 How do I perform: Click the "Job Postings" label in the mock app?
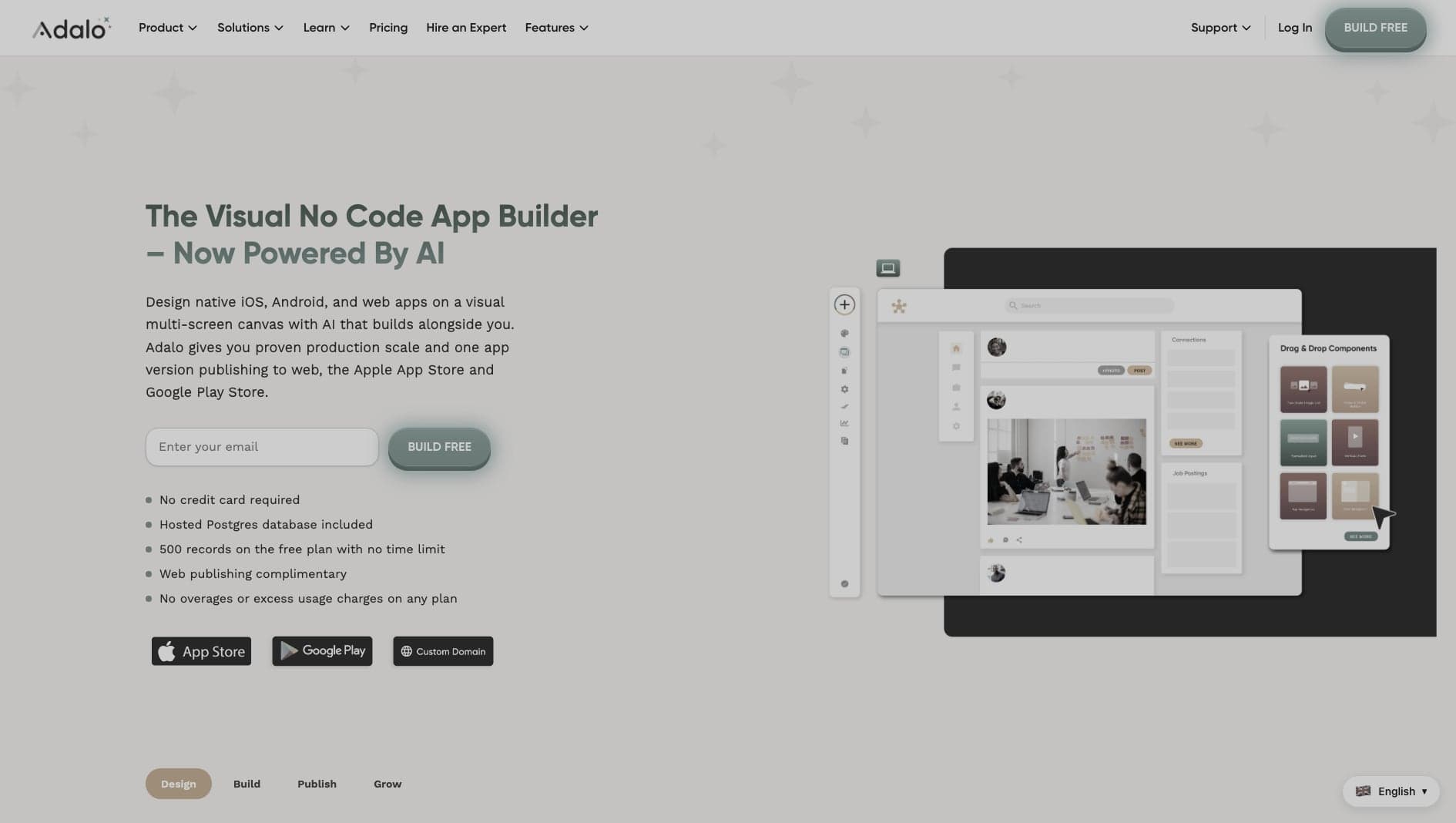(x=1189, y=473)
